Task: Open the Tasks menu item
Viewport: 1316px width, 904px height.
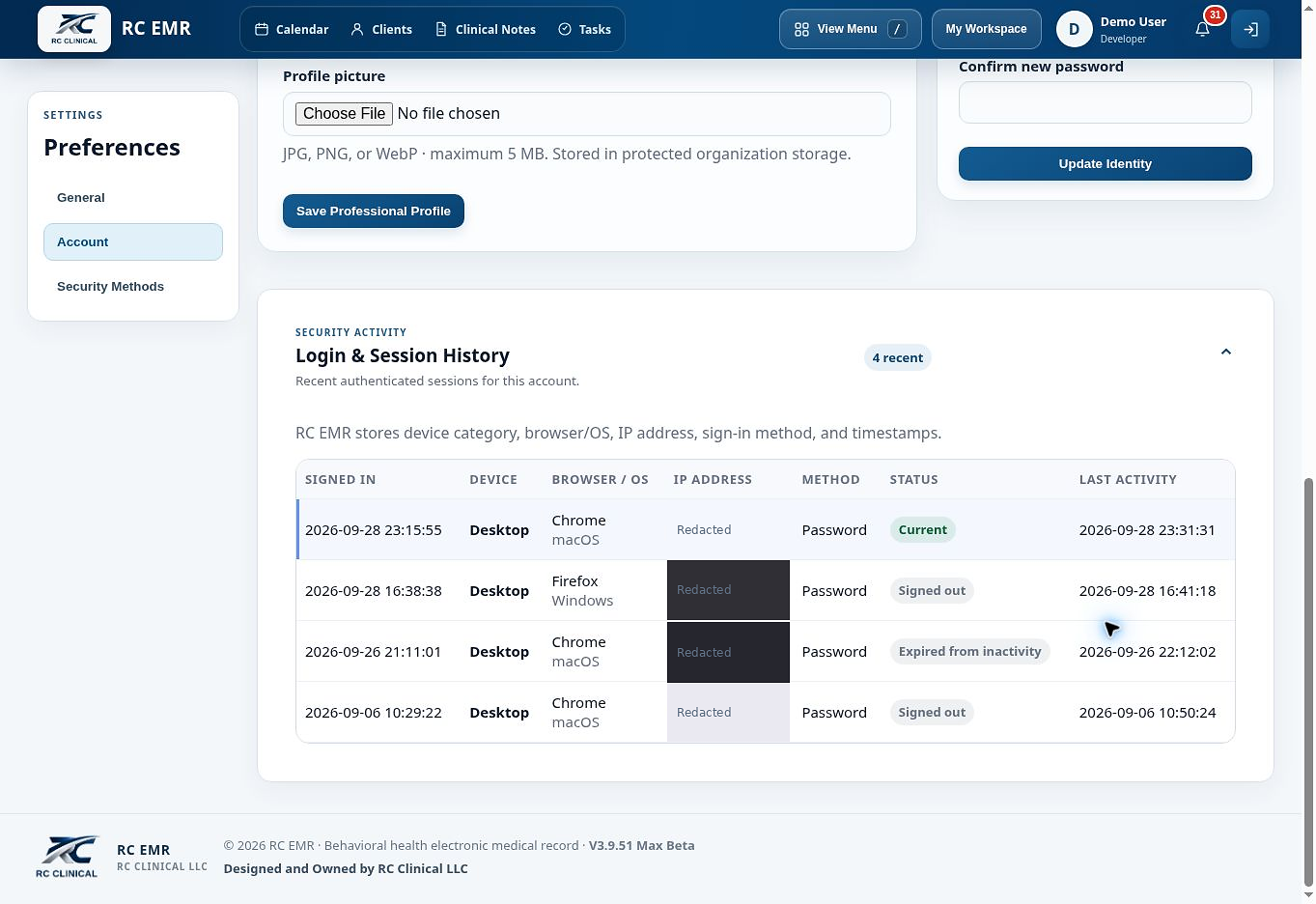Action: (x=585, y=29)
